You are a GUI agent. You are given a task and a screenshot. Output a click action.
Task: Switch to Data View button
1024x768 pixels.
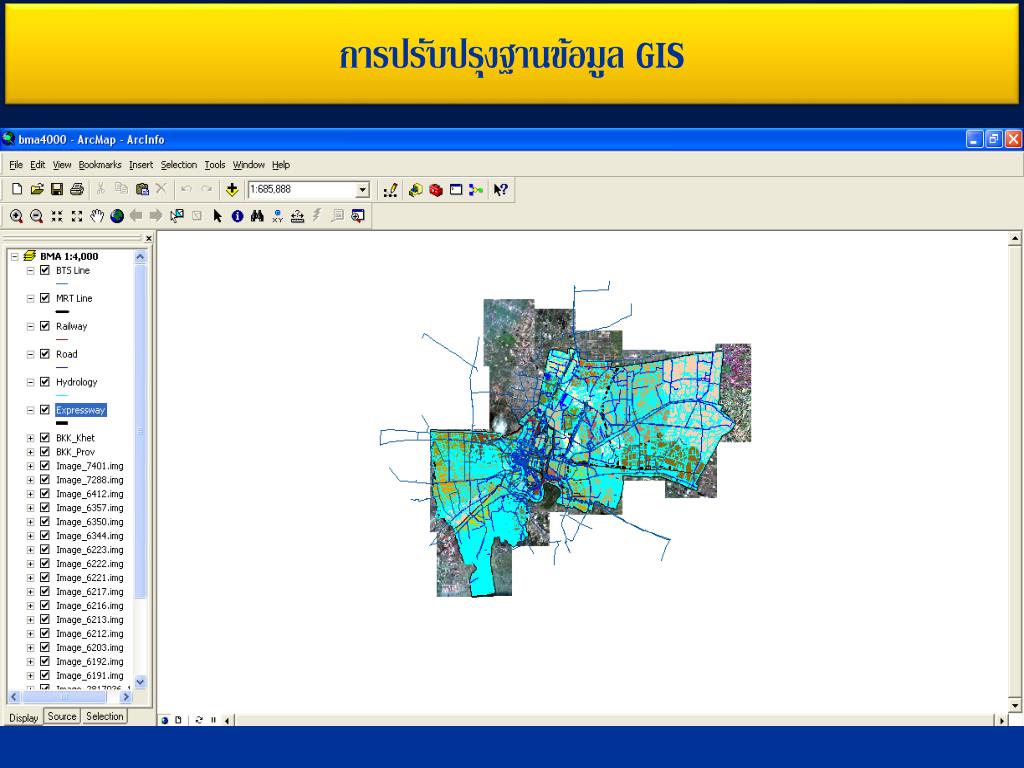(165, 720)
